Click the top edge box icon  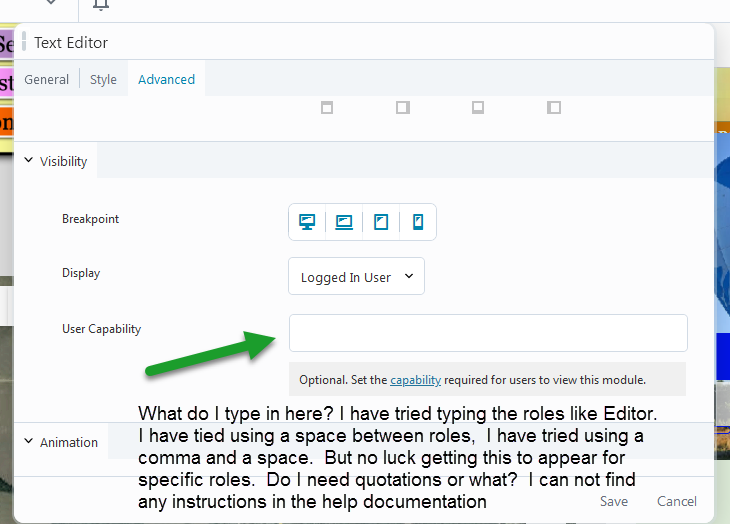(327, 107)
